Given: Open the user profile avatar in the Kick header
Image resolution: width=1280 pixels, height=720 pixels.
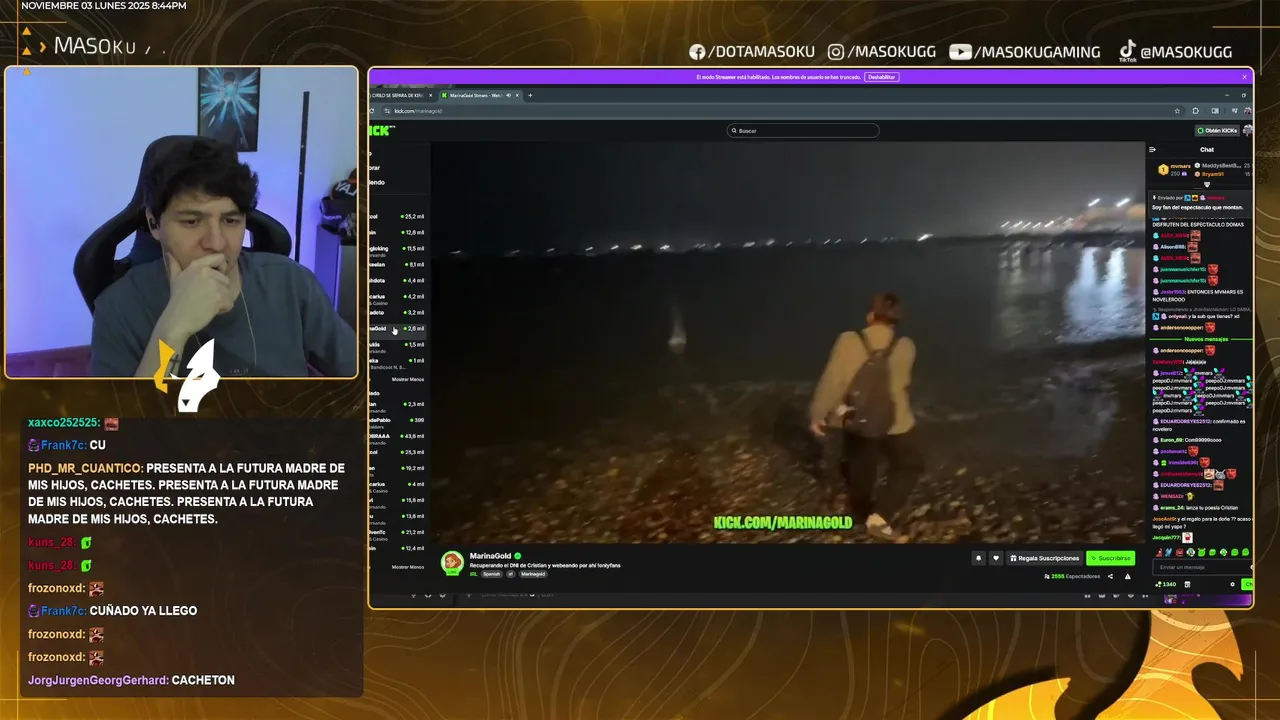Looking at the screenshot, I should coord(1247,130).
